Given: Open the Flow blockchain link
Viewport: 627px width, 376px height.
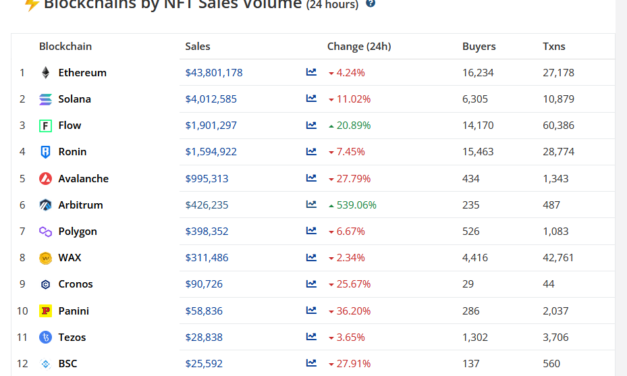Looking at the screenshot, I should pyautogui.click(x=70, y=125).
